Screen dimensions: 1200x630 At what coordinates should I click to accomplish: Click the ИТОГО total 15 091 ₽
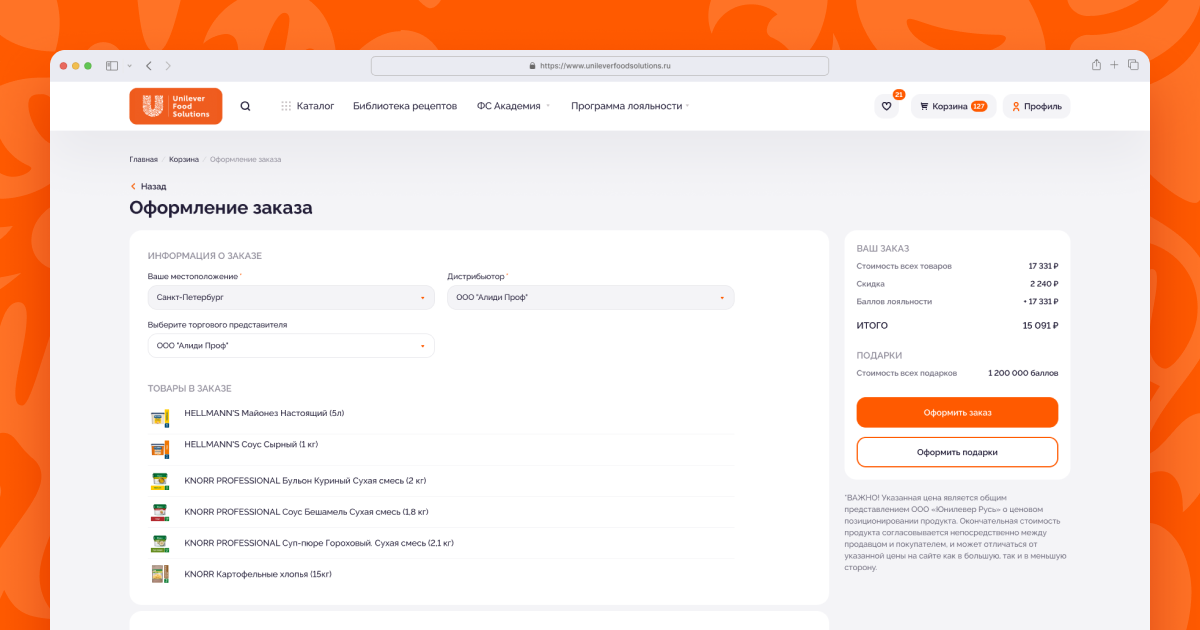pyautogui.click(x=1040, y=326)
